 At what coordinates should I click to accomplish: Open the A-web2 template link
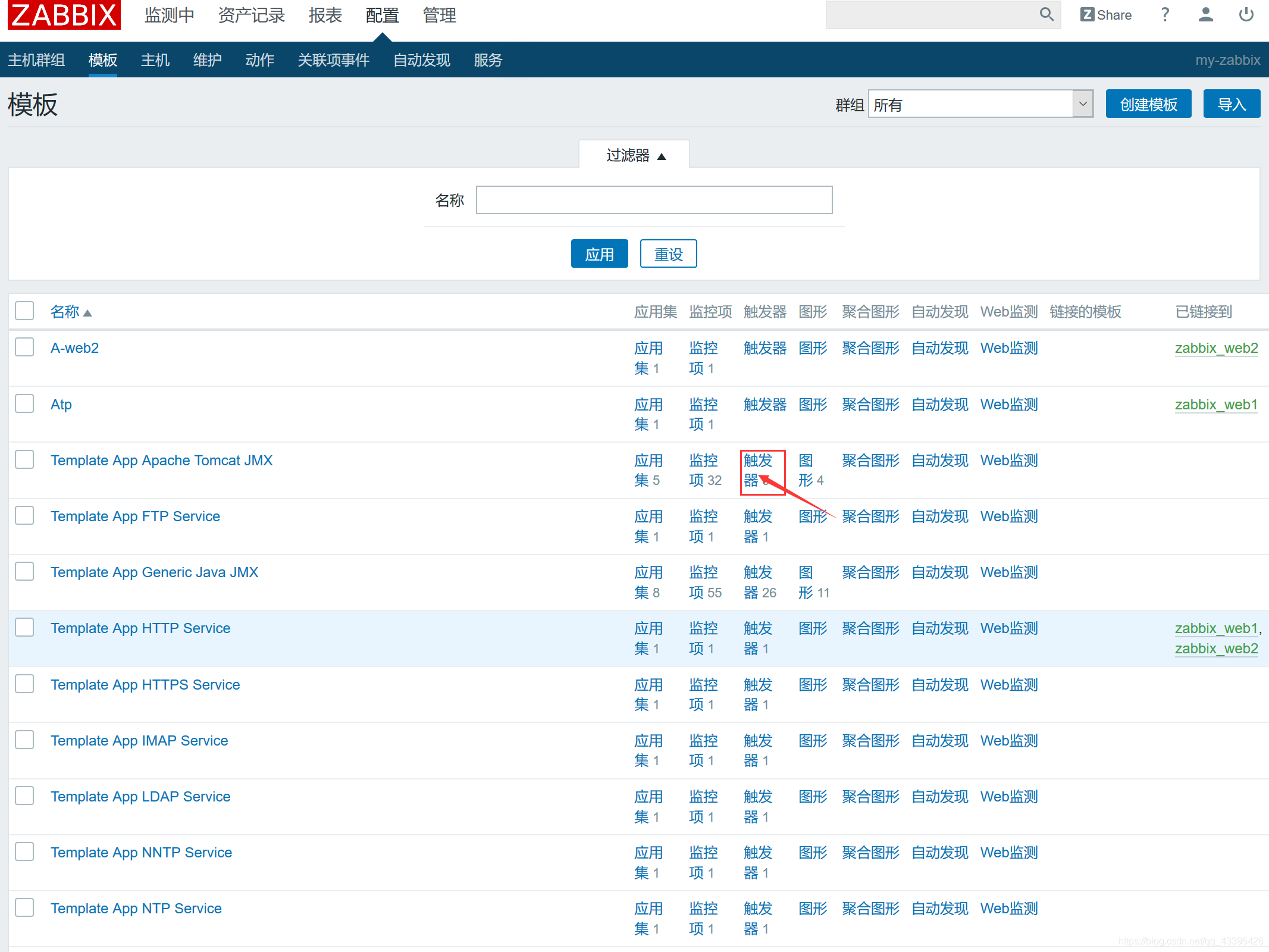(74, 348)
